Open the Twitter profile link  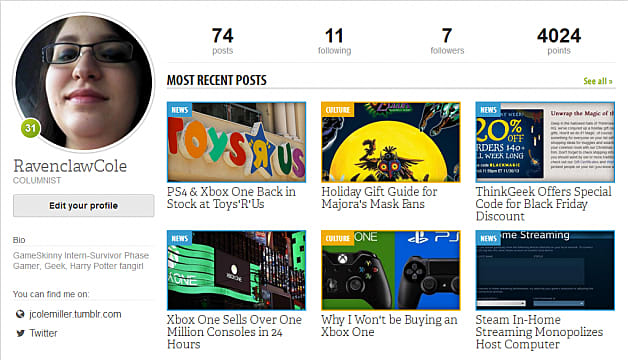pyautogui.click(x=43, y=333)
